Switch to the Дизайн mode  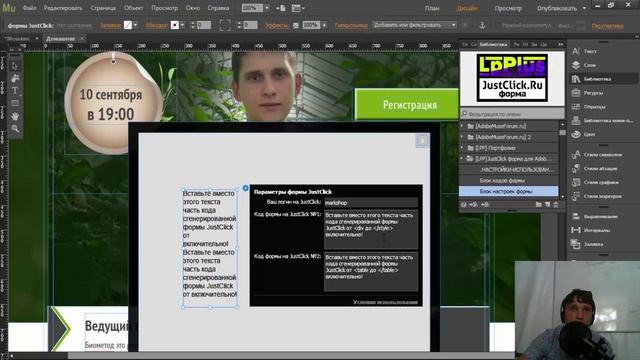point(467,8)
